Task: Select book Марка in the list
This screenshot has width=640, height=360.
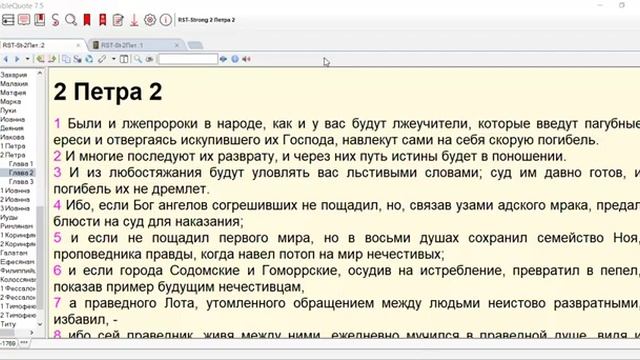Action: 11,102
